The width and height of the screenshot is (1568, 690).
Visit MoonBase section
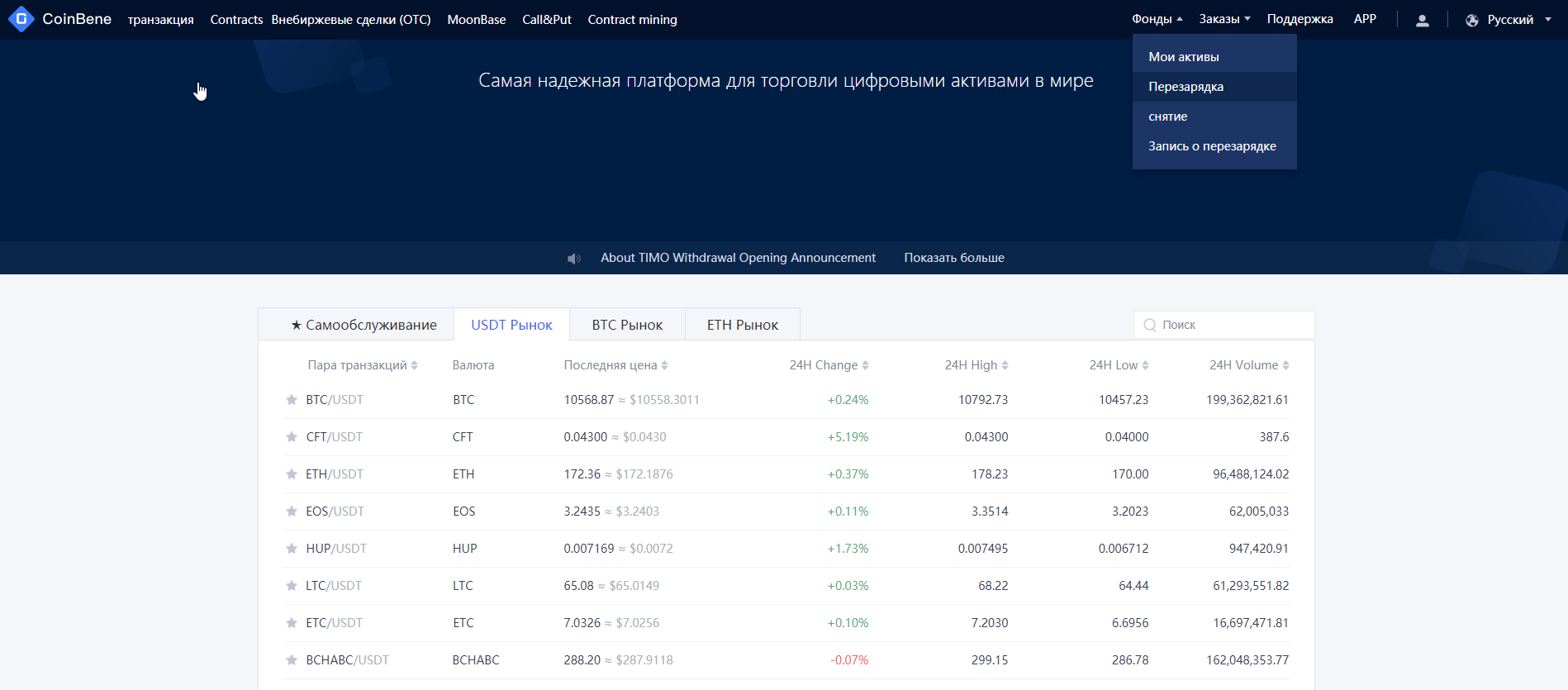pos(477,20)
